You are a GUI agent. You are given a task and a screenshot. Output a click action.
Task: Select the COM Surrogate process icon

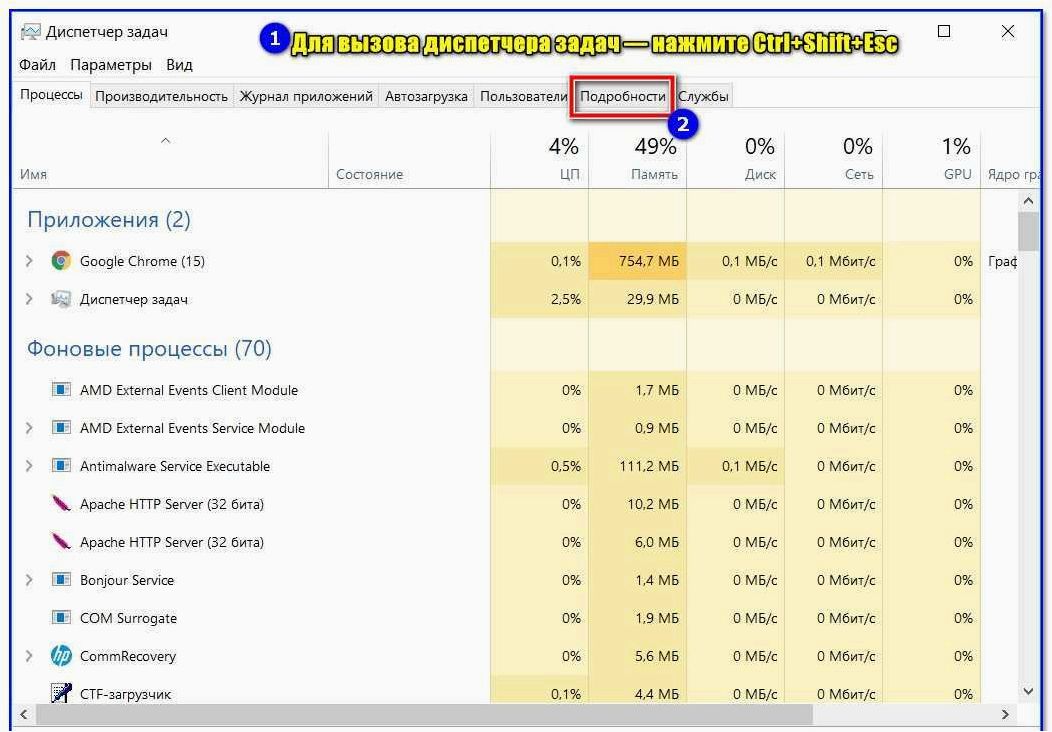pyautogui.click(x=61, y=617)
